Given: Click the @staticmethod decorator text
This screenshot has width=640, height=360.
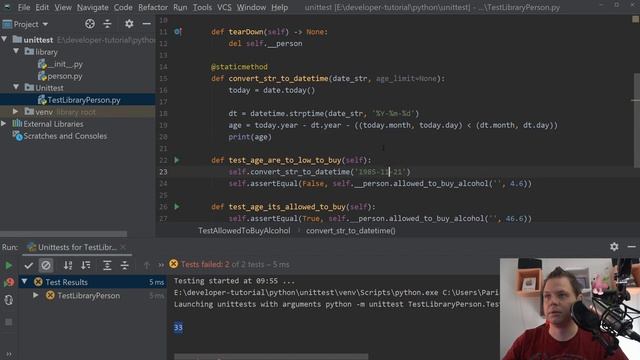Looking at the screenshot, I should (x=239, y=67).
